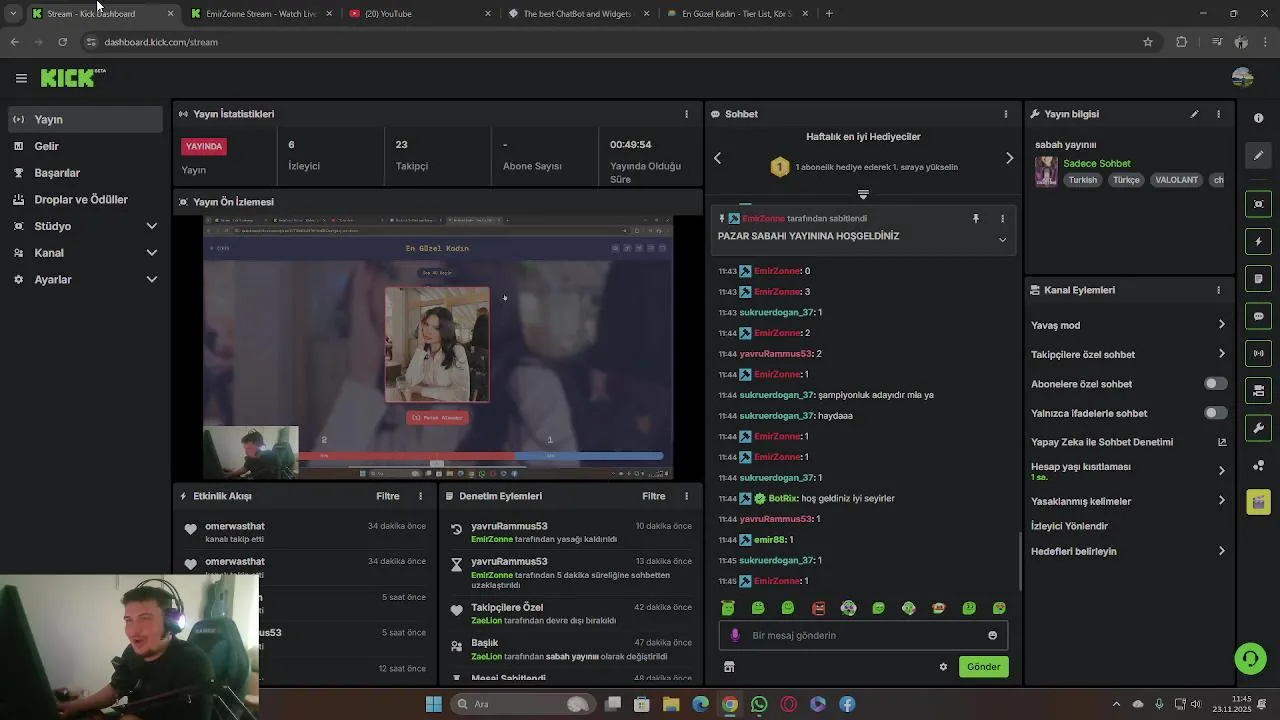Viewport: 1280px width, 720px height.
Task: Click the stream preview thumbnail
Action: coord(437,348)
